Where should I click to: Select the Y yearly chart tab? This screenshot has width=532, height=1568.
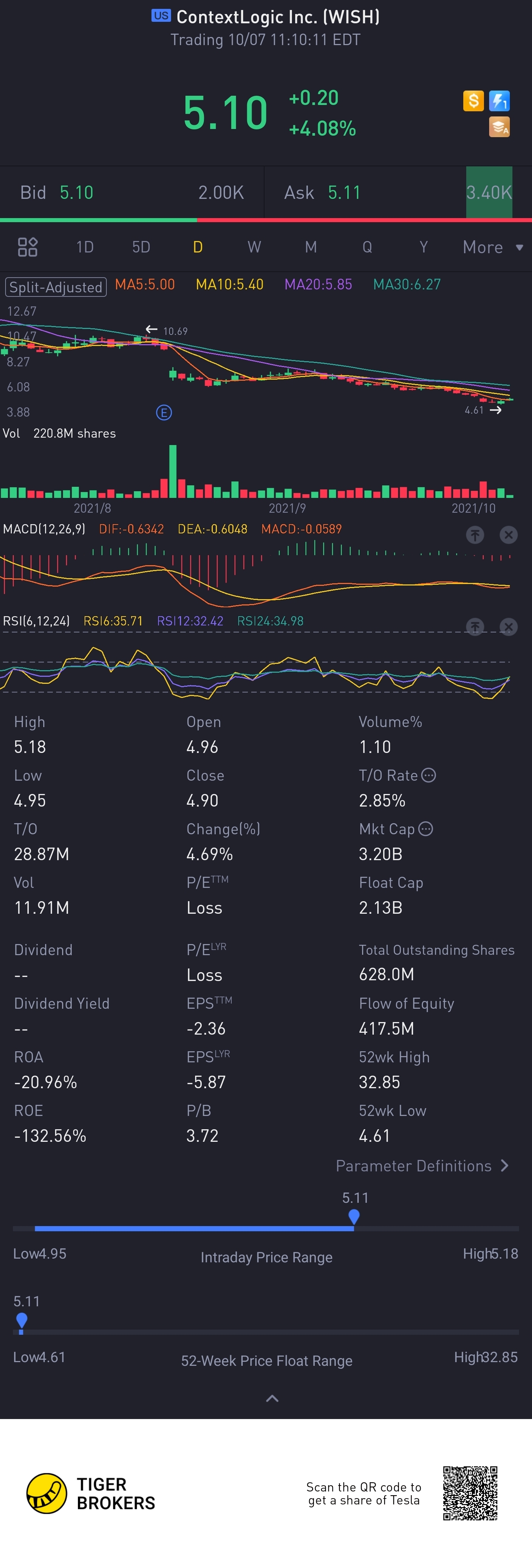[x=424, y=247]
